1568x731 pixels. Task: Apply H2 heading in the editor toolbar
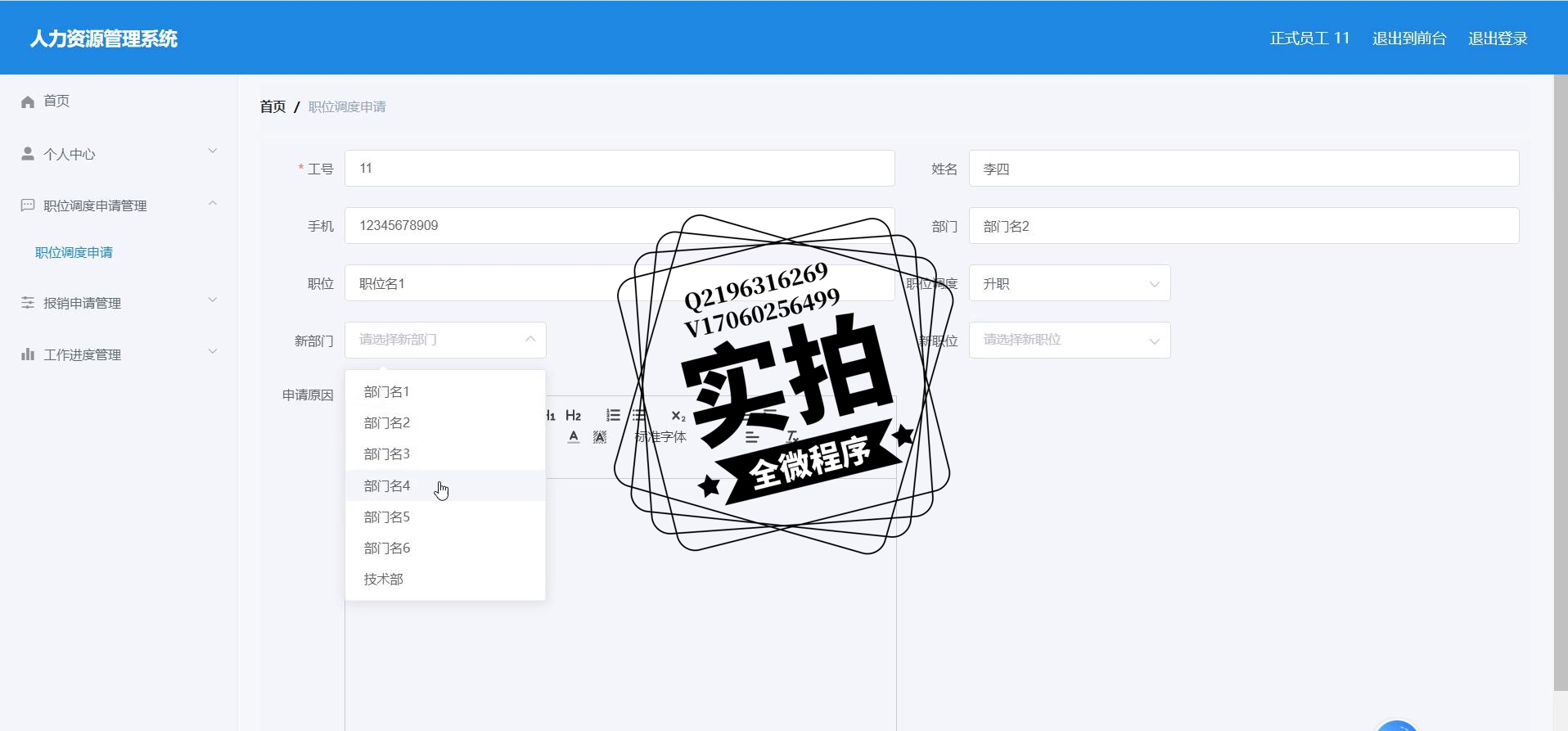[x=573, y=416]
